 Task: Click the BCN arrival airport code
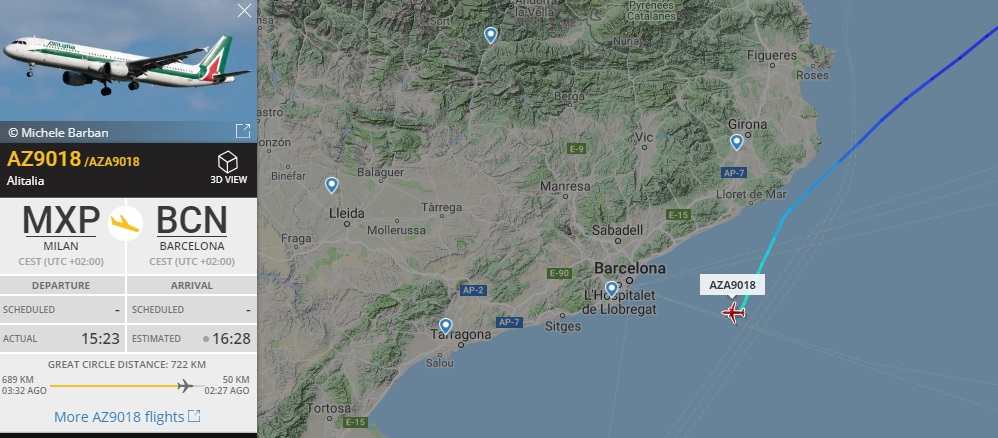192,220
